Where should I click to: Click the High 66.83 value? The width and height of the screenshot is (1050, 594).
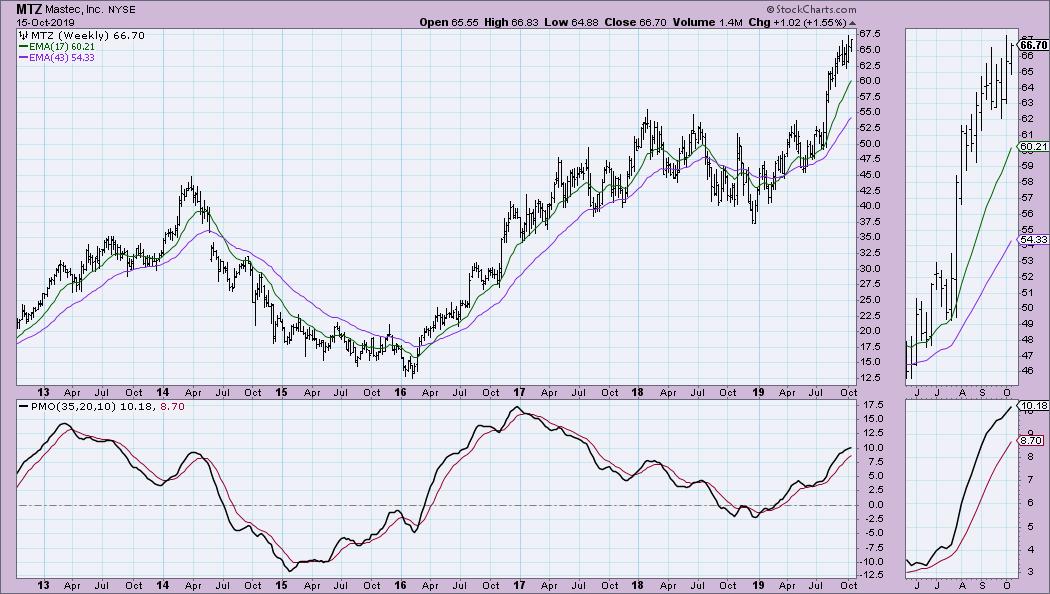tap(512, 22)
